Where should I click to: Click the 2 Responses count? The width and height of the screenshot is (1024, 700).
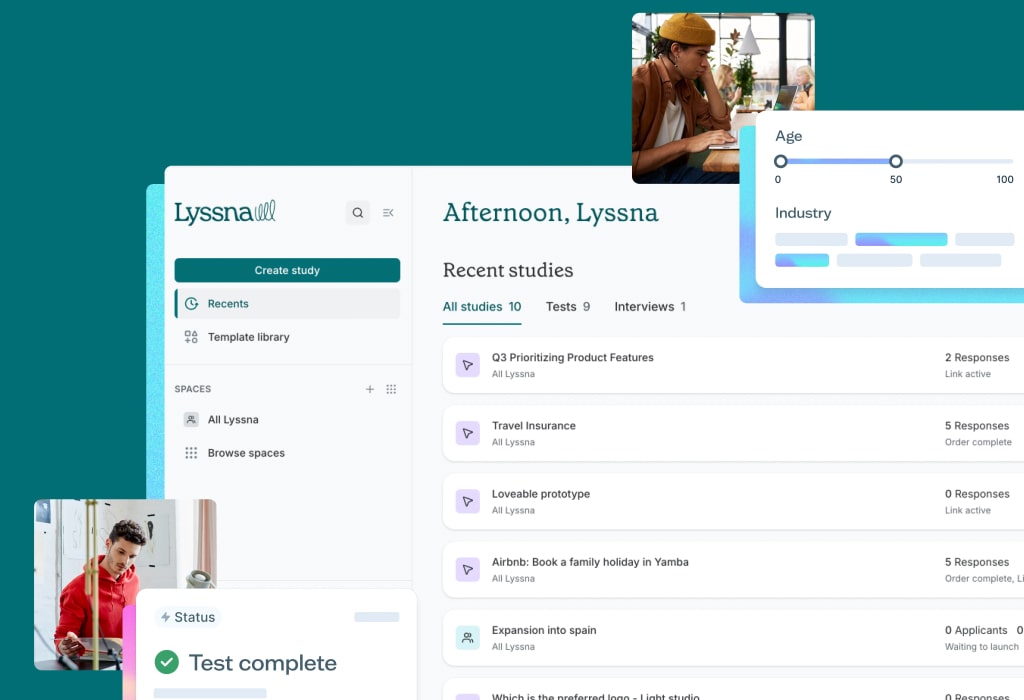pyautogui.click(x=977, y=358)
